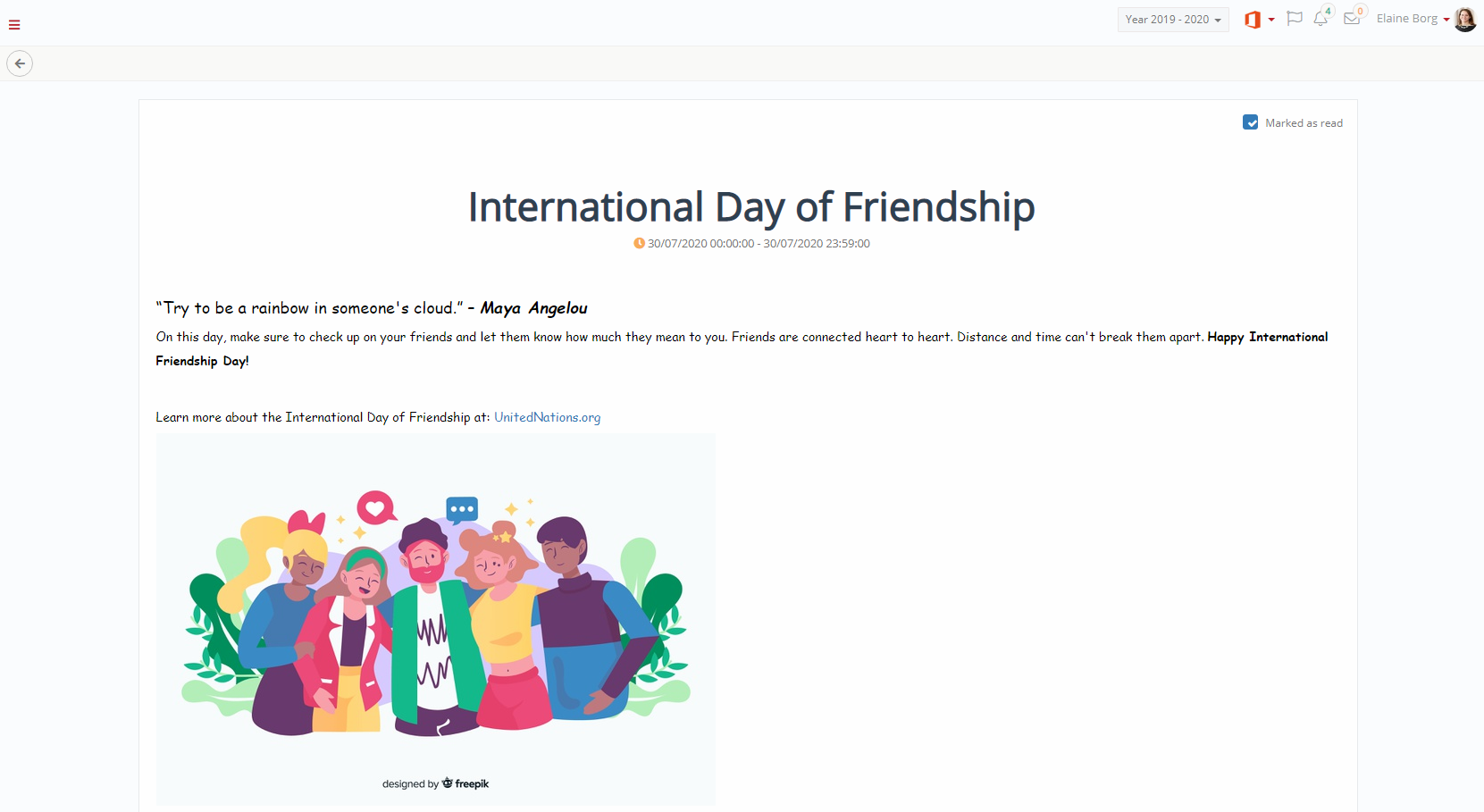Open the Year 2019 - 2020 dropdown
1484x812 pixels.
coord(1173,20)
